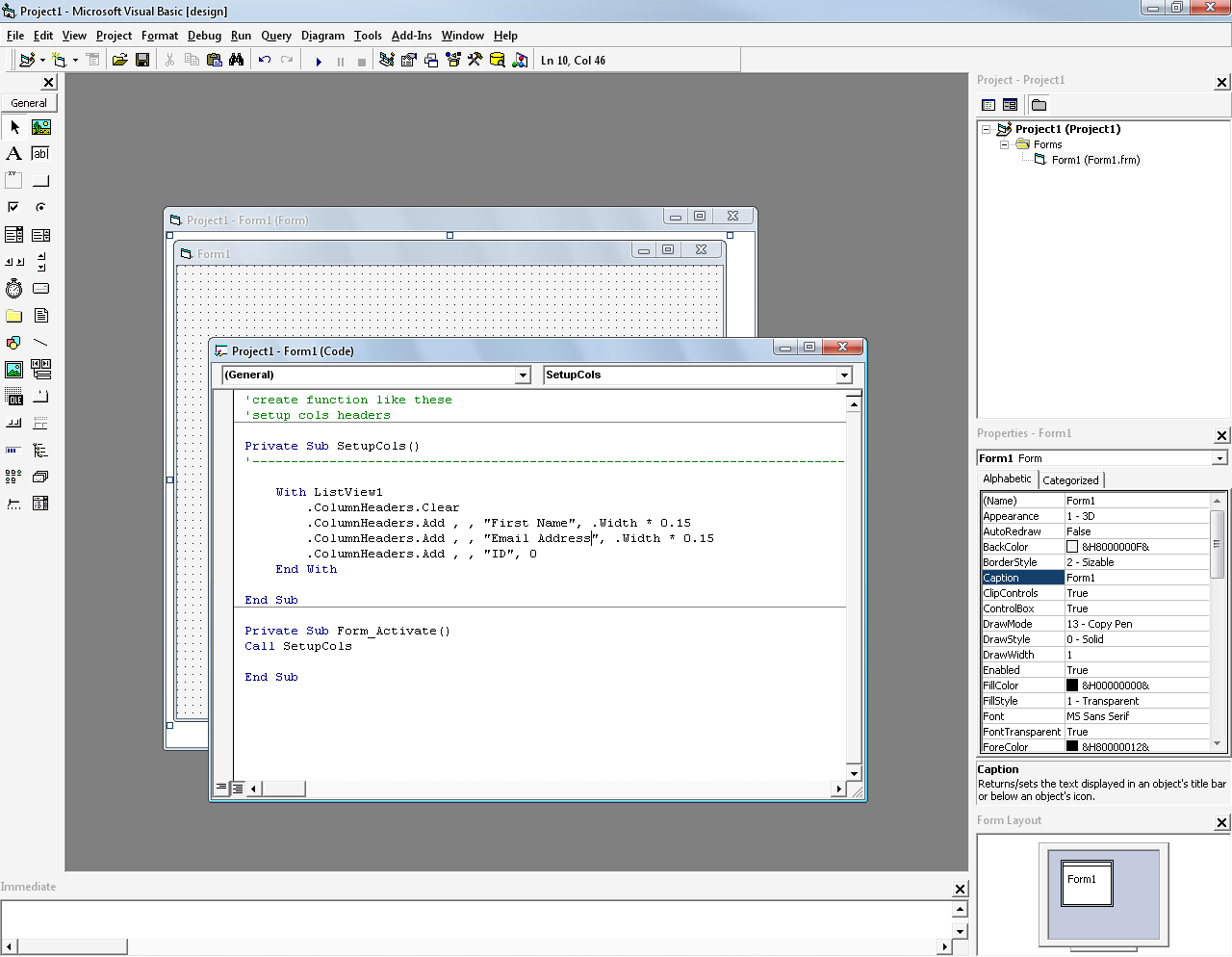Pick the Timer control in toolbox
This screenshot has height=957, width=1232.
click(13, 289)
